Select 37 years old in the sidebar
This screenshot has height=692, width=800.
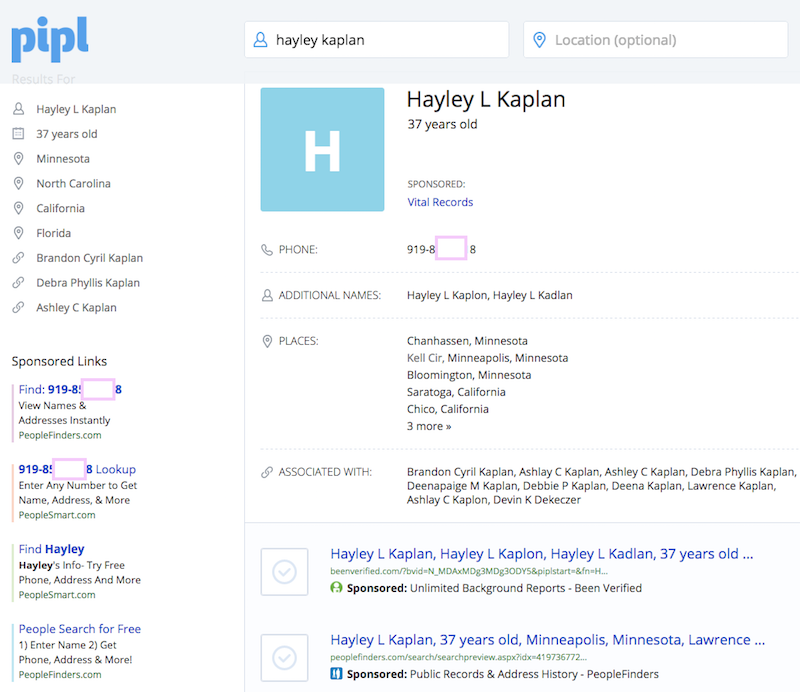(67, 134)
